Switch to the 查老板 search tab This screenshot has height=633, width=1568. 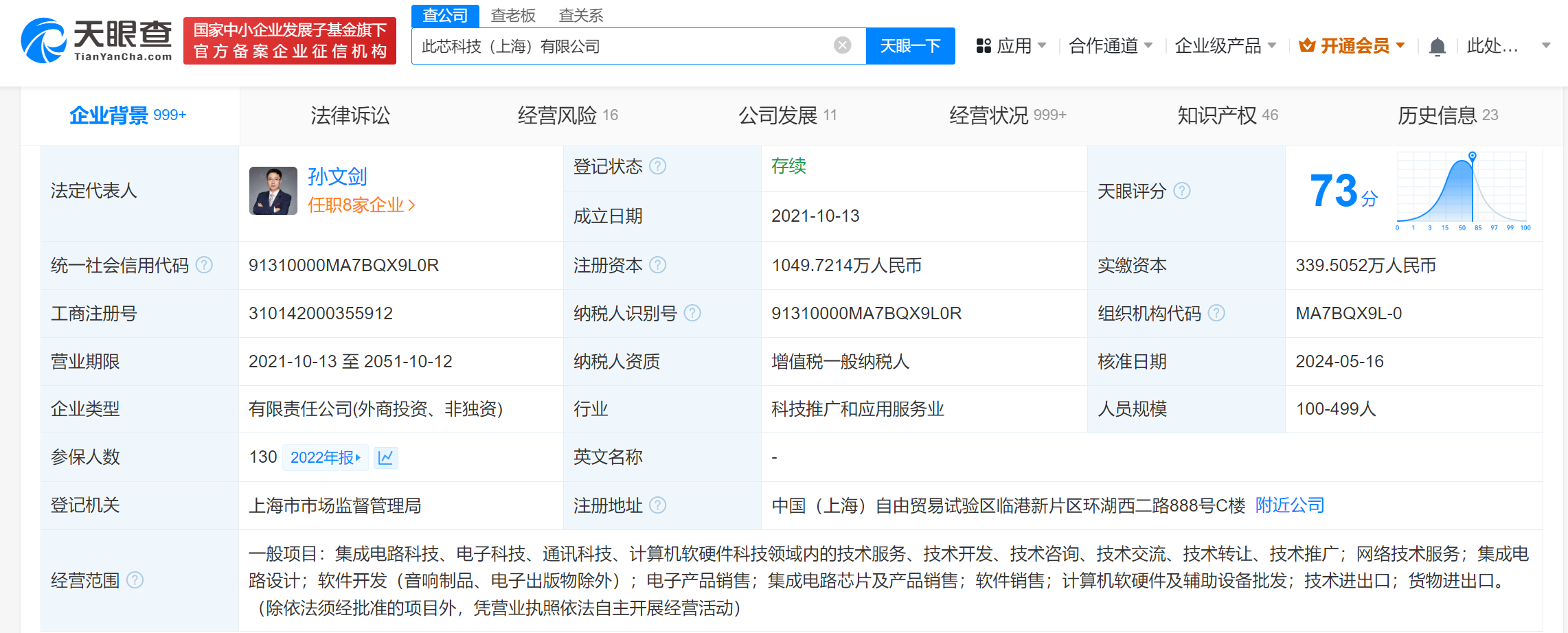513,15
